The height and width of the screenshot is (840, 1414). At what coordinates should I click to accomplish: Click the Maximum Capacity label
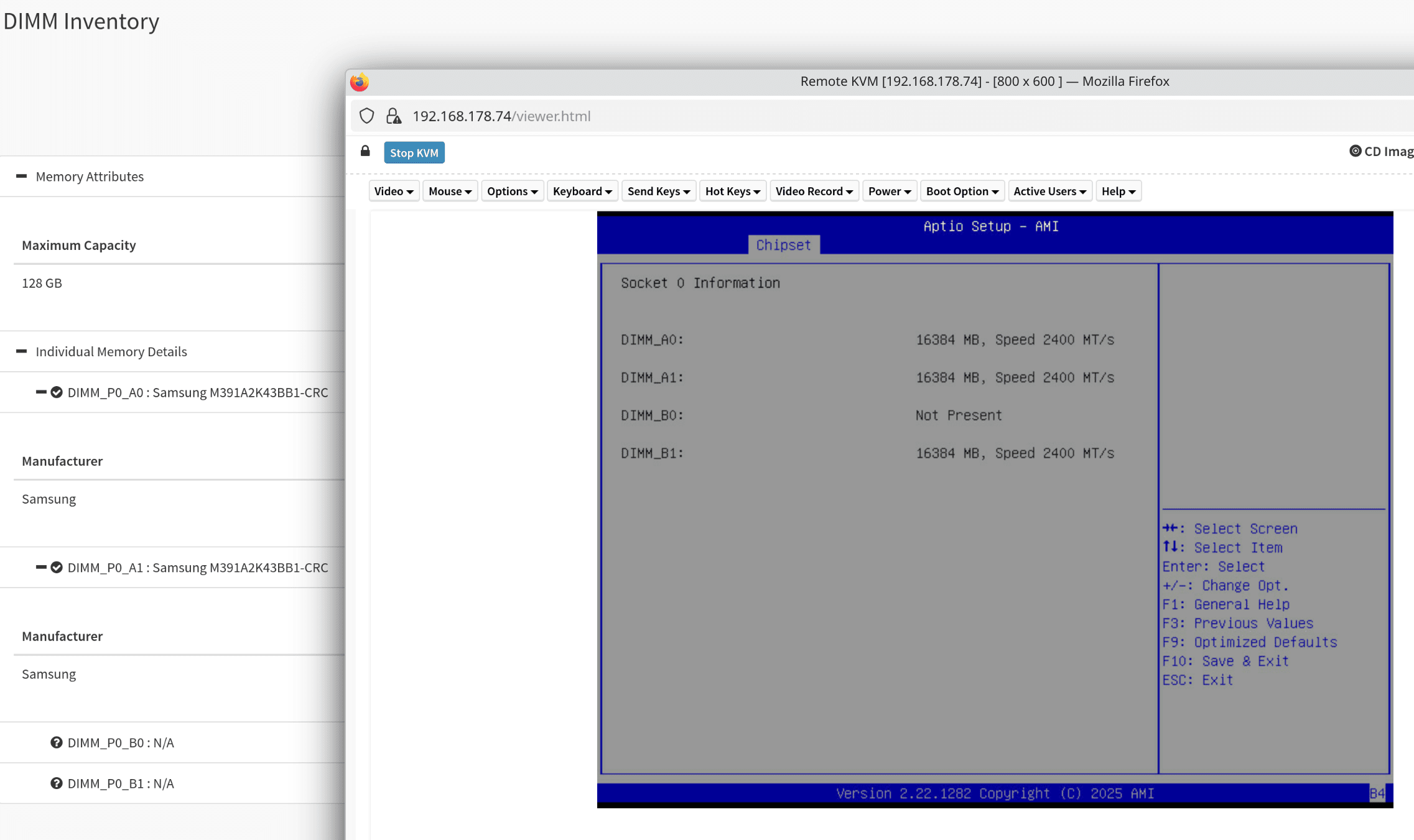79,245
